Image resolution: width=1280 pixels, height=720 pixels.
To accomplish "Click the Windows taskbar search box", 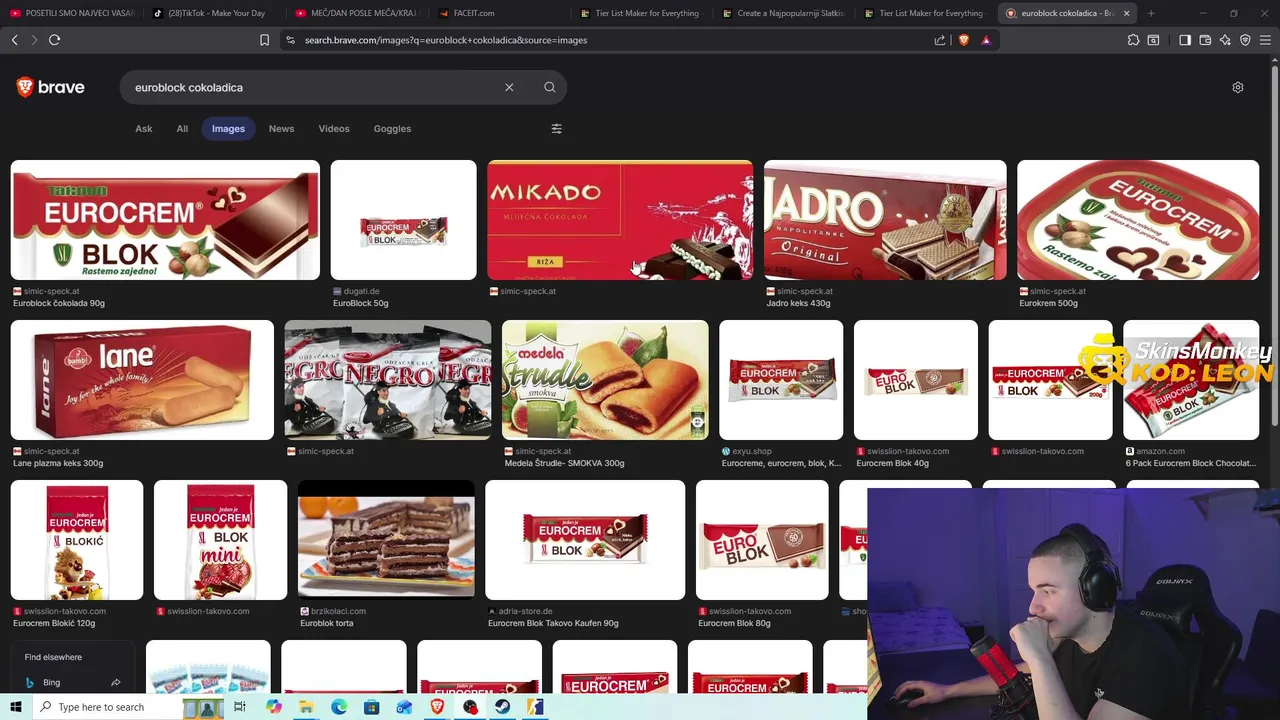I will [108, 707].
